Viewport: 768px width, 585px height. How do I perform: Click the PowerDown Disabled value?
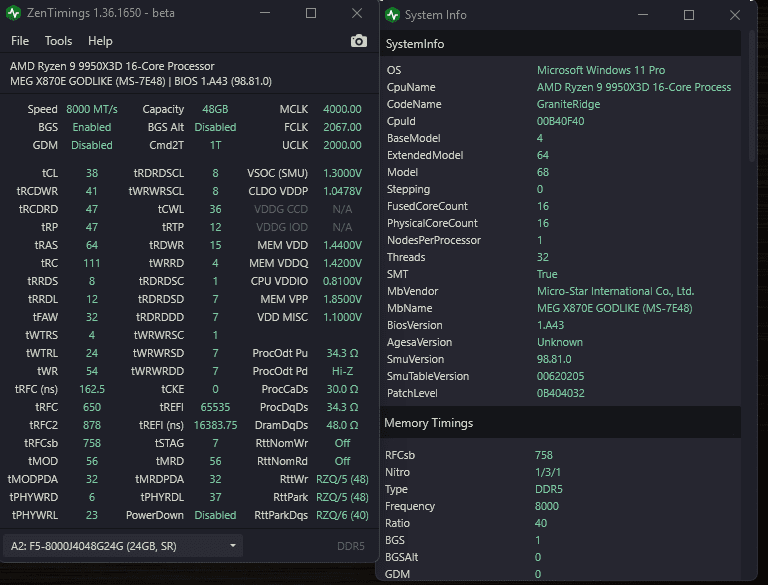215,515
